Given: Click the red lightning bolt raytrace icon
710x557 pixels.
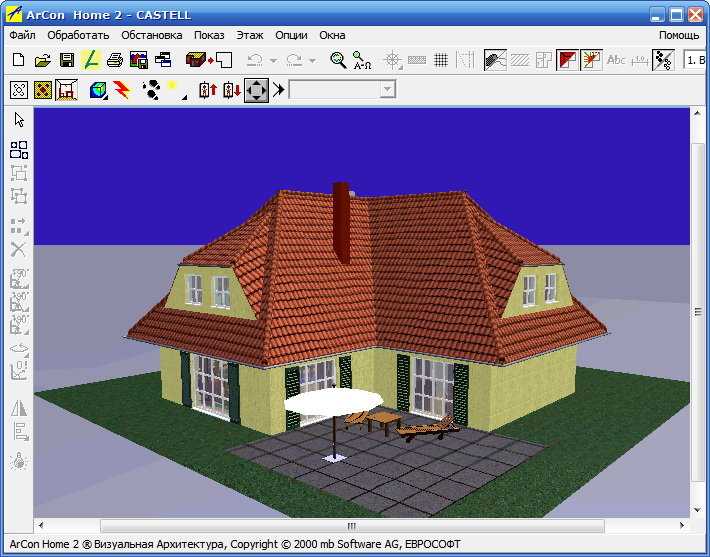Looking at the screenshot, I should point(121,90).
